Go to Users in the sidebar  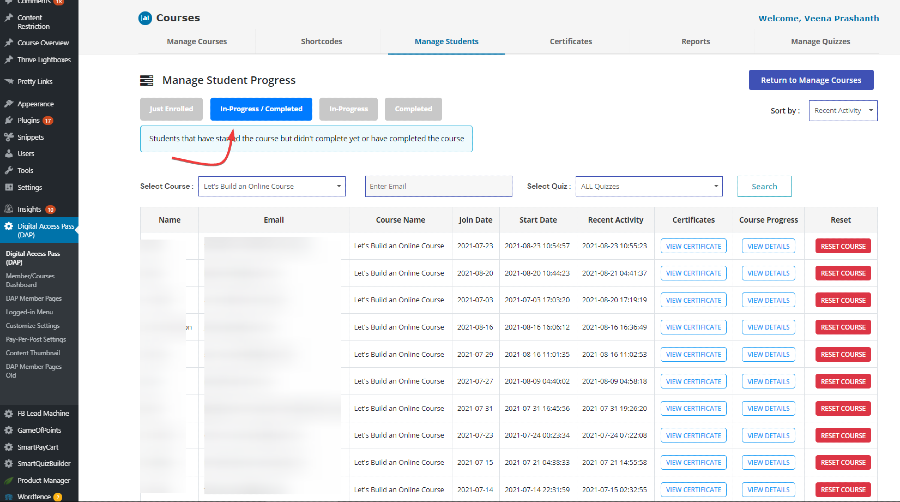point(26,153)
